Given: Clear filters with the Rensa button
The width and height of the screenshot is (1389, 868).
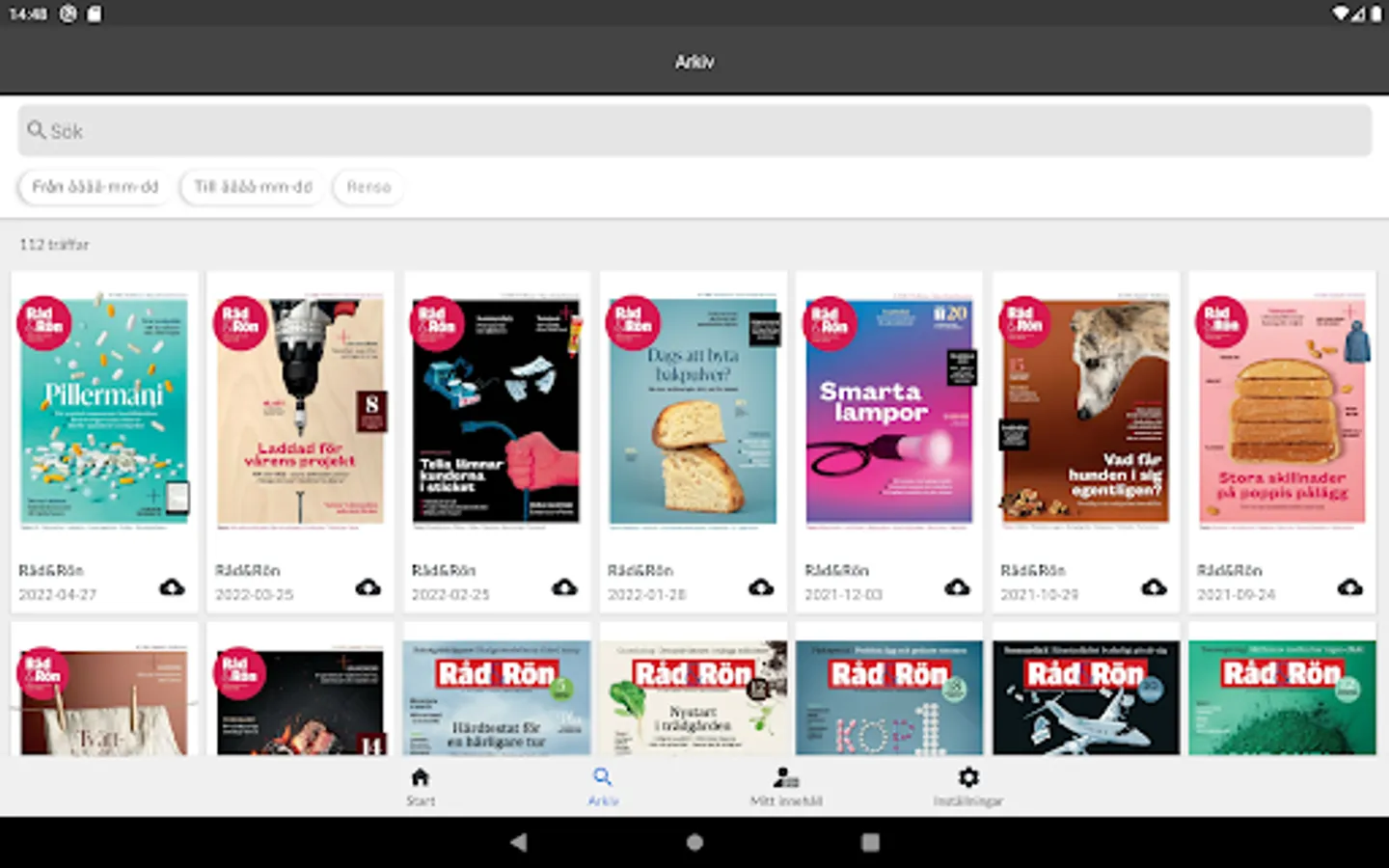Looking at the screenshot, I should 368,187.
